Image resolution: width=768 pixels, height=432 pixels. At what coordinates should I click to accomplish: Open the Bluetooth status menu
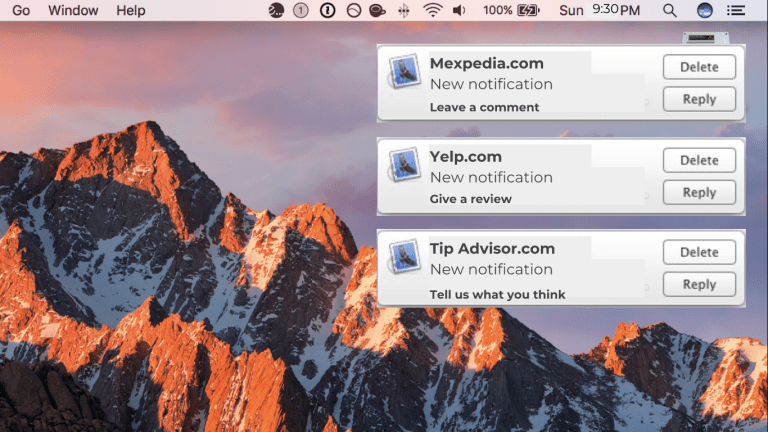pyautogui.click(x=404, y=10)
